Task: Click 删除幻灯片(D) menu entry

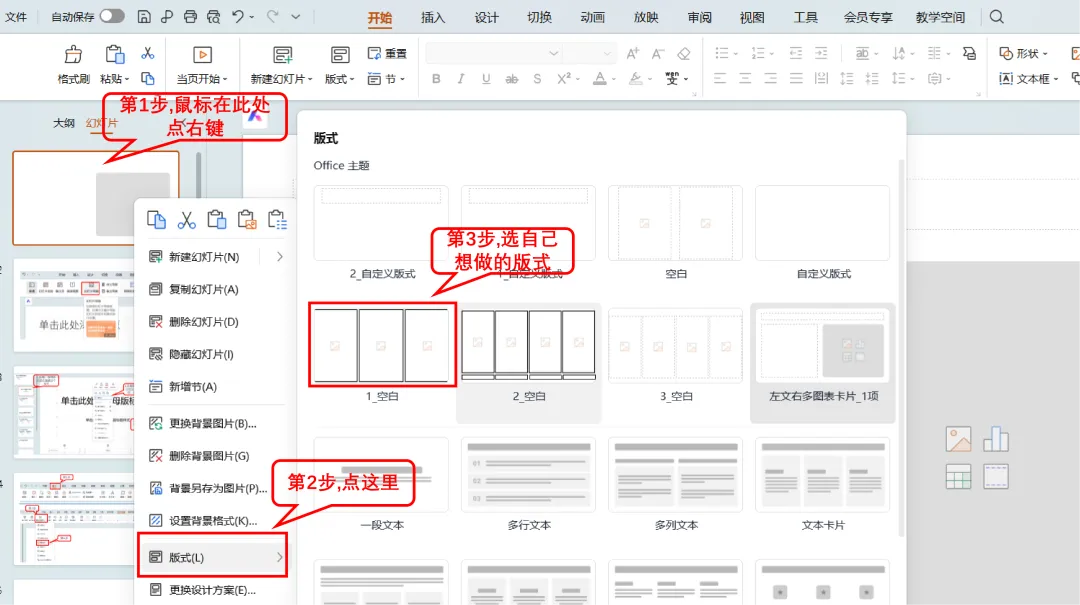Action: pyautogui.click(x=203, y=322)
